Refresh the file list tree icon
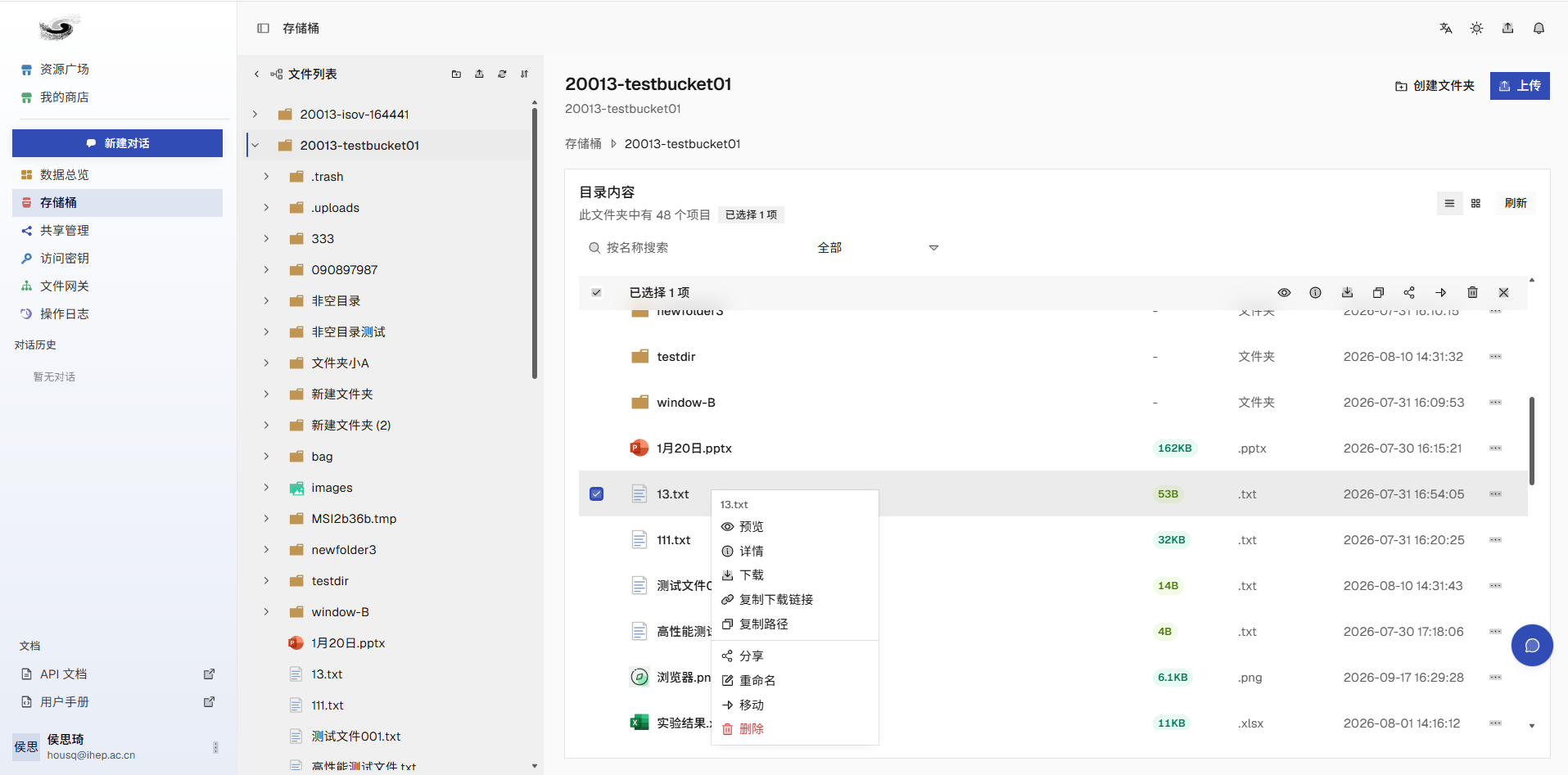The height and width of the screenshot is (775, 1568). tap(502, 74)
